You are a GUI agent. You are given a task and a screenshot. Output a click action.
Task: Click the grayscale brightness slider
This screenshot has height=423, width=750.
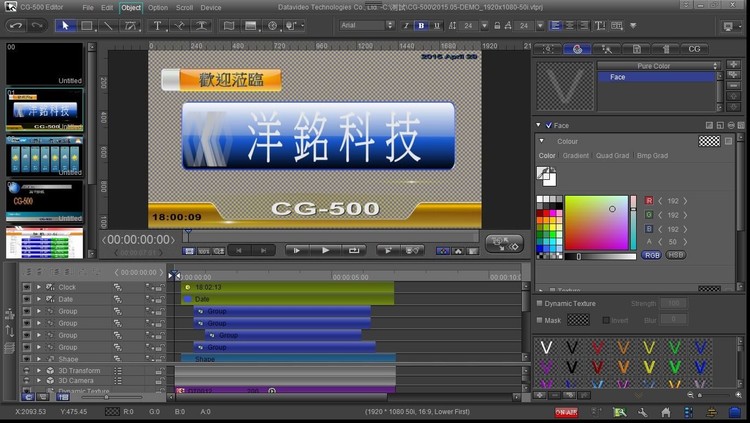coord(600,256)
